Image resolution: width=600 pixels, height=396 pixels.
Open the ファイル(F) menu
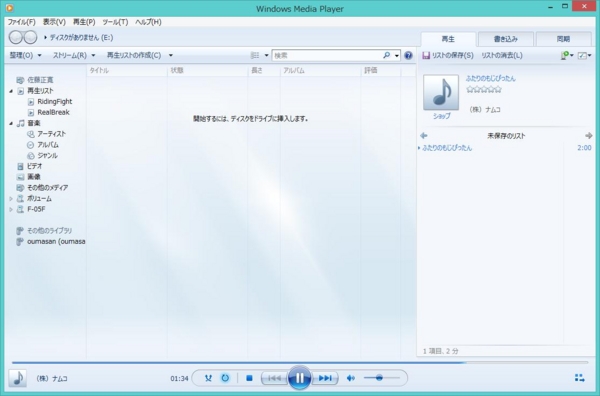click(x=21, y=22)
